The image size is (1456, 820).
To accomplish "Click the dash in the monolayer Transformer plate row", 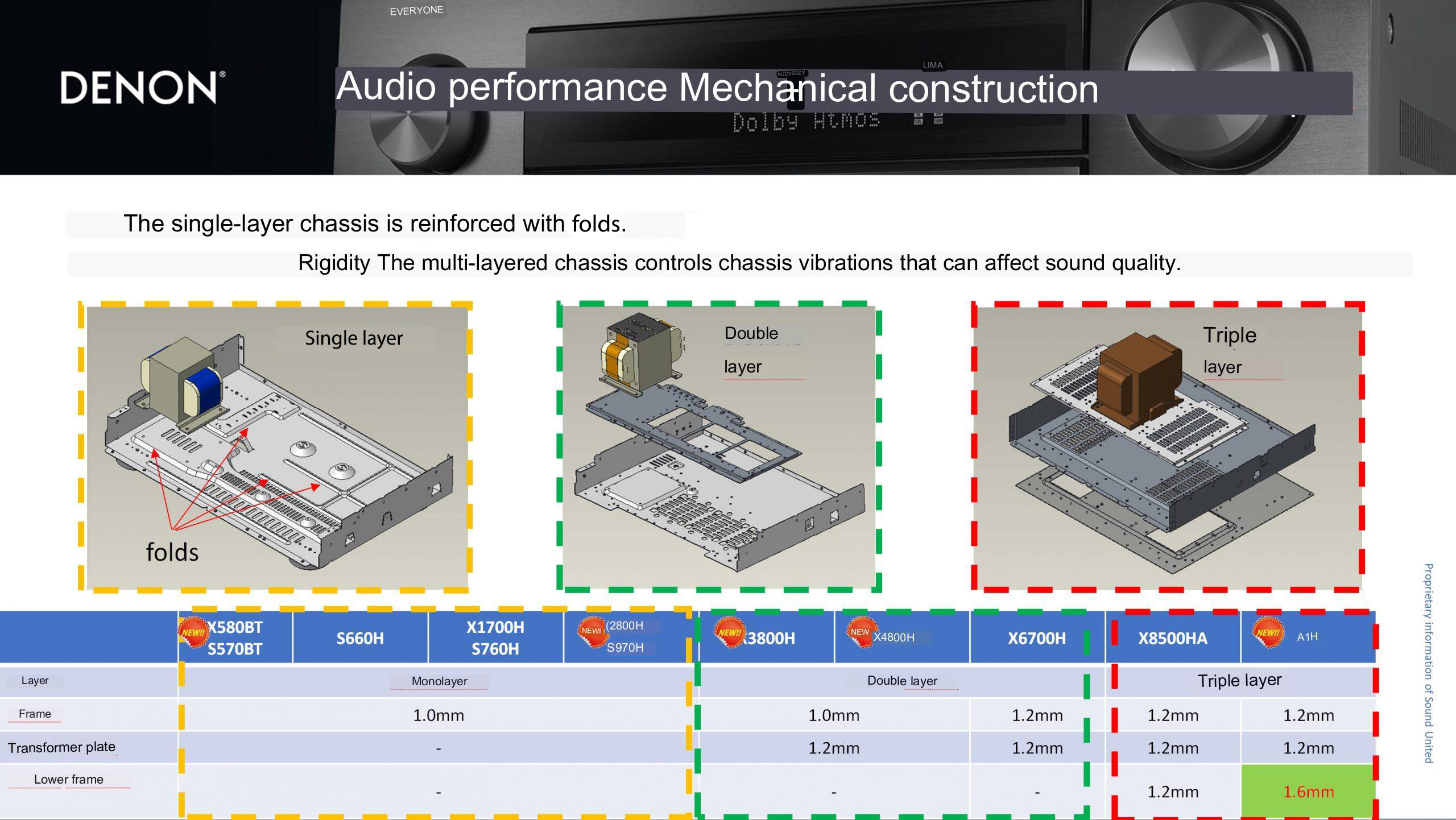I will click(x=439, y=749).
